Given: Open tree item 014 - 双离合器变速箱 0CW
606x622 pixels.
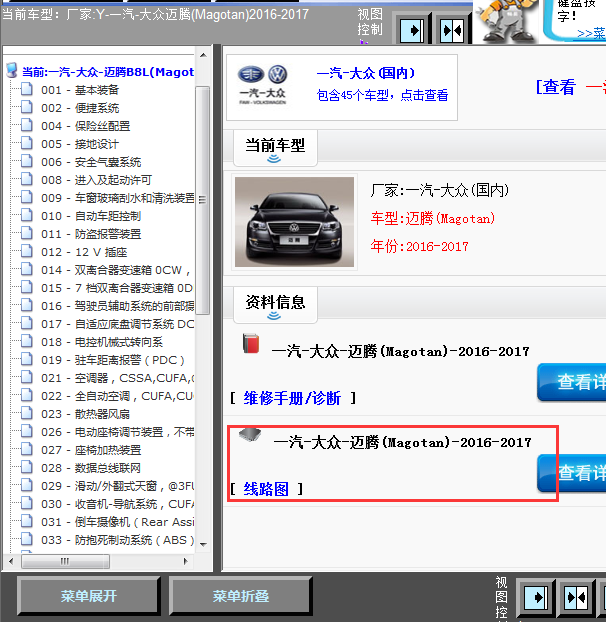Looking at the screenshot, I should 116,270.
